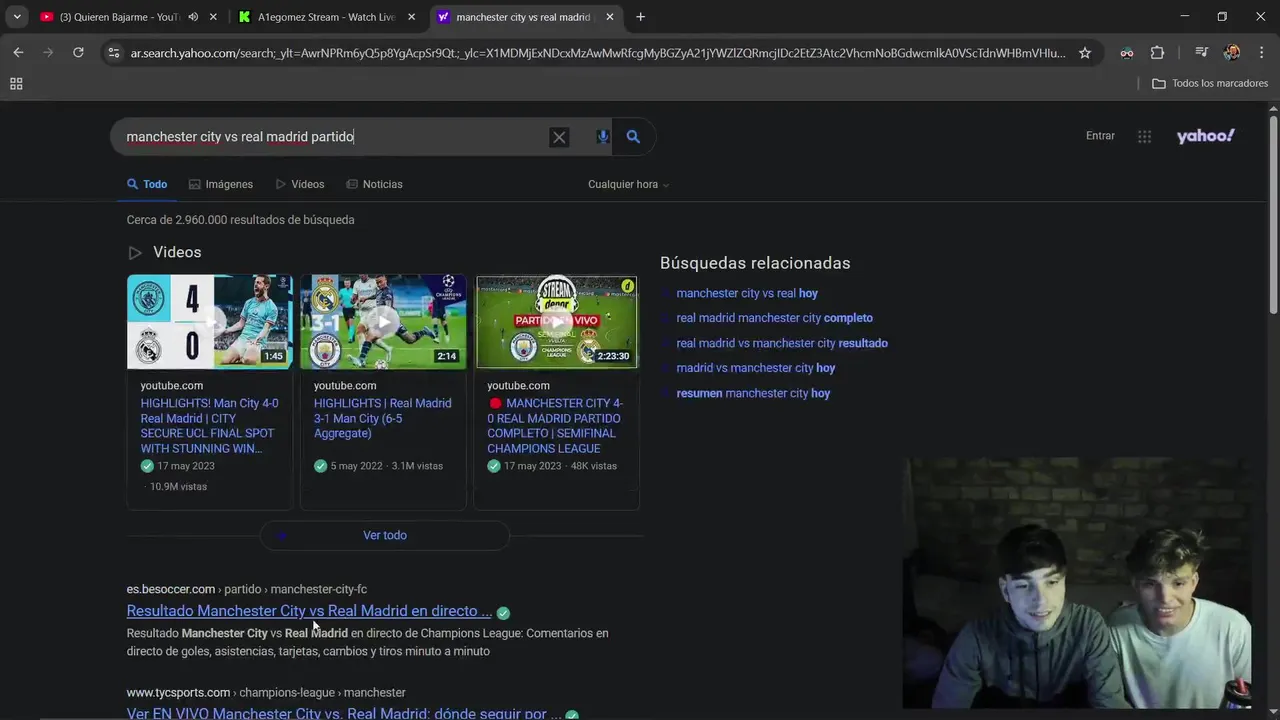
Task: Open related search resumen manchester city hoy
Action: coord(753,393)
